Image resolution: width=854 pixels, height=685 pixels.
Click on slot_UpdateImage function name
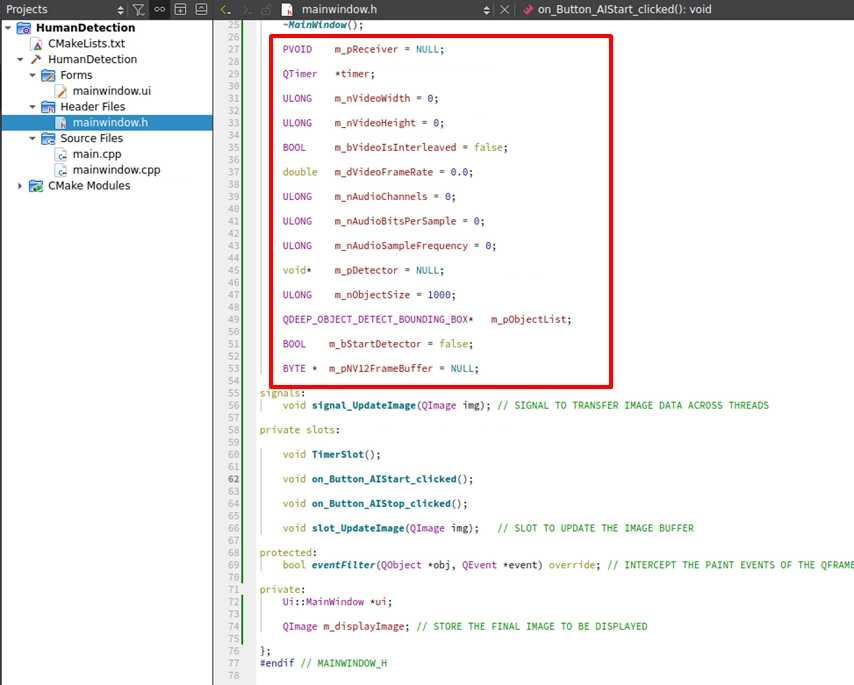[358, 528]
